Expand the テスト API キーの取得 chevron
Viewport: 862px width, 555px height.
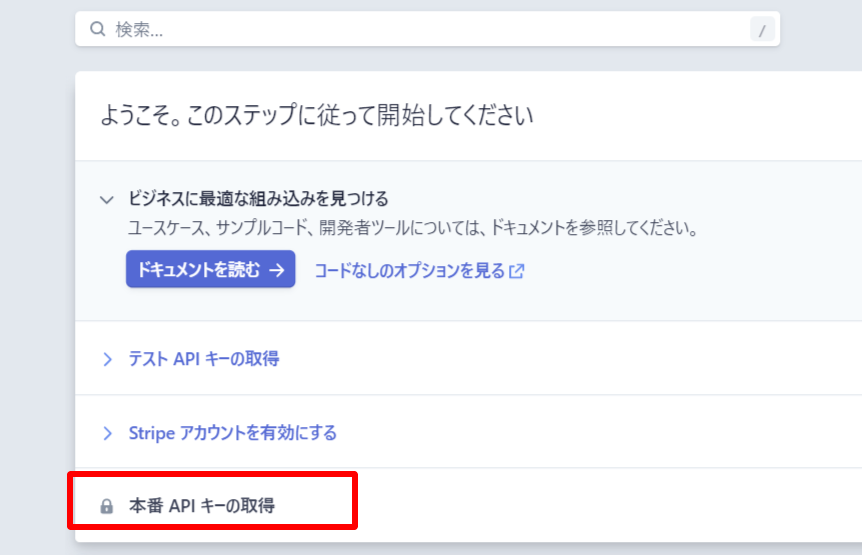coord(107,359)
